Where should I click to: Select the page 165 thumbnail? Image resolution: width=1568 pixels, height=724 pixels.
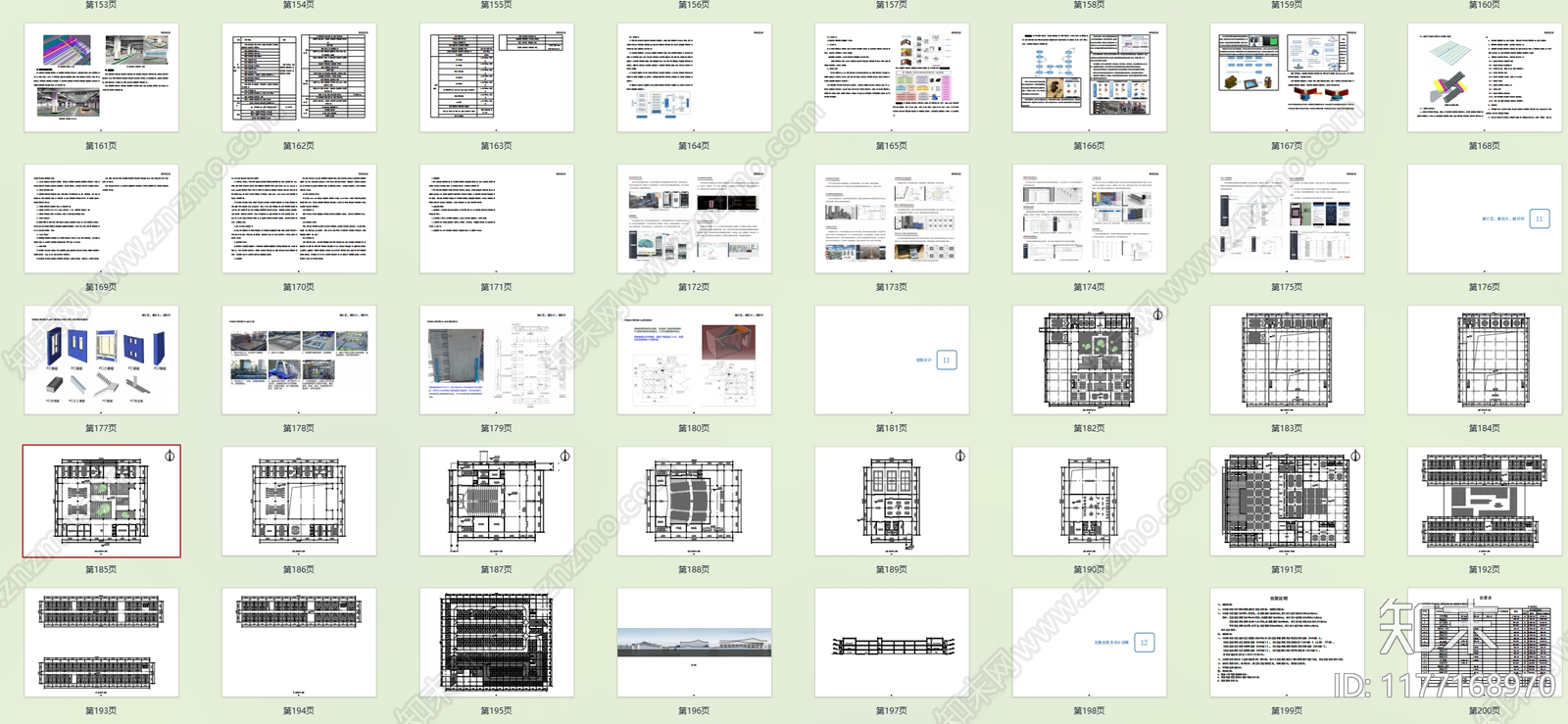(892, 77)
